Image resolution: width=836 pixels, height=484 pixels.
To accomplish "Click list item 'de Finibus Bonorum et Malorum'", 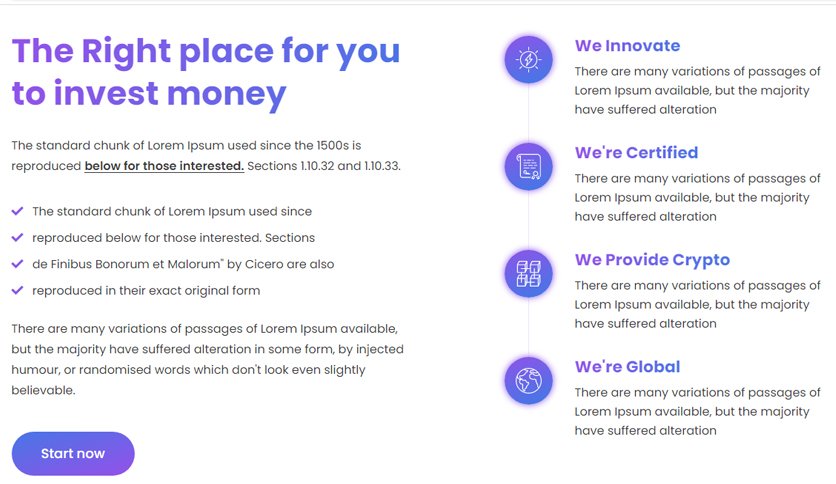I will 183,264.
